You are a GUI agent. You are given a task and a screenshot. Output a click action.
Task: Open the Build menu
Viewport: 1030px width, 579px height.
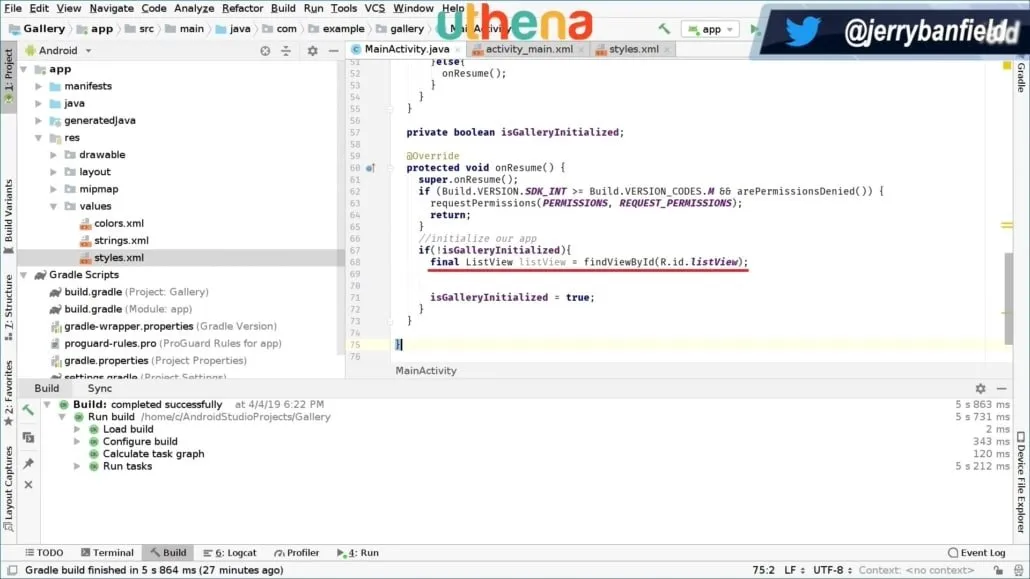283,9
